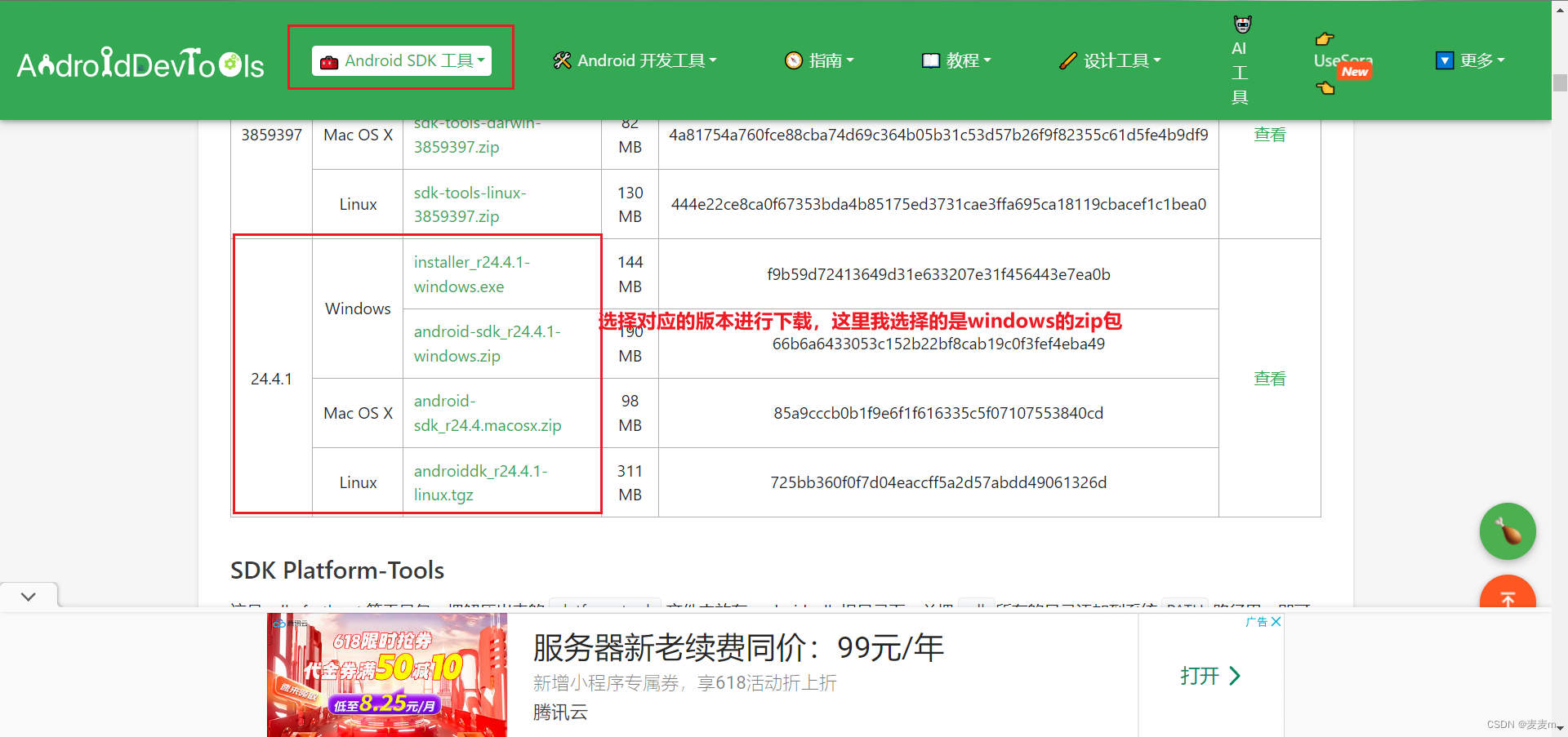1568x737 pixels.
Task: Click the AndroidDevTools site logo
Action: (140, 61)
